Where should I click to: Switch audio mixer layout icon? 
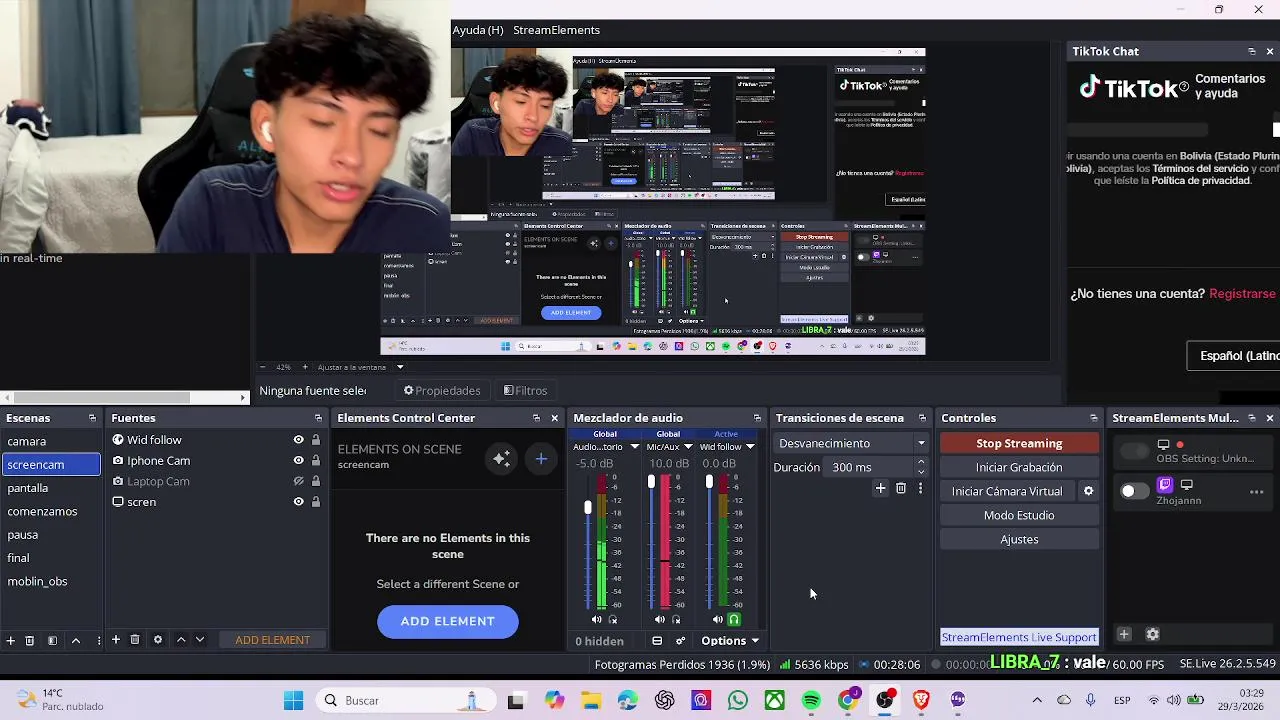pos(657,641)
